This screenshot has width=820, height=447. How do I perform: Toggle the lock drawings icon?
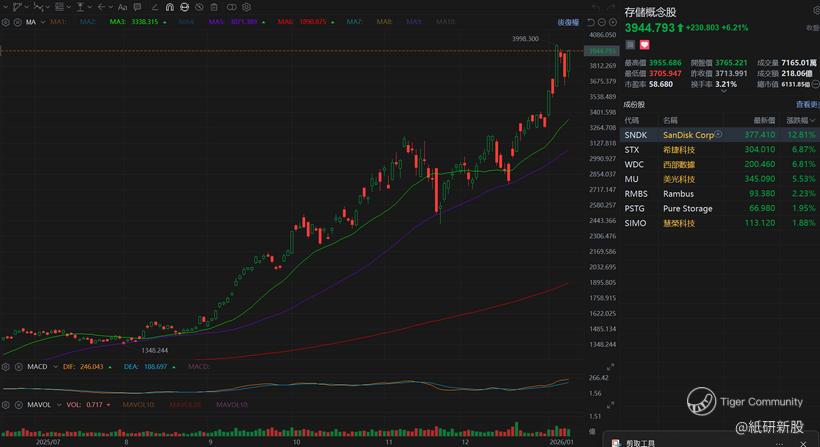tap(185, 7)
